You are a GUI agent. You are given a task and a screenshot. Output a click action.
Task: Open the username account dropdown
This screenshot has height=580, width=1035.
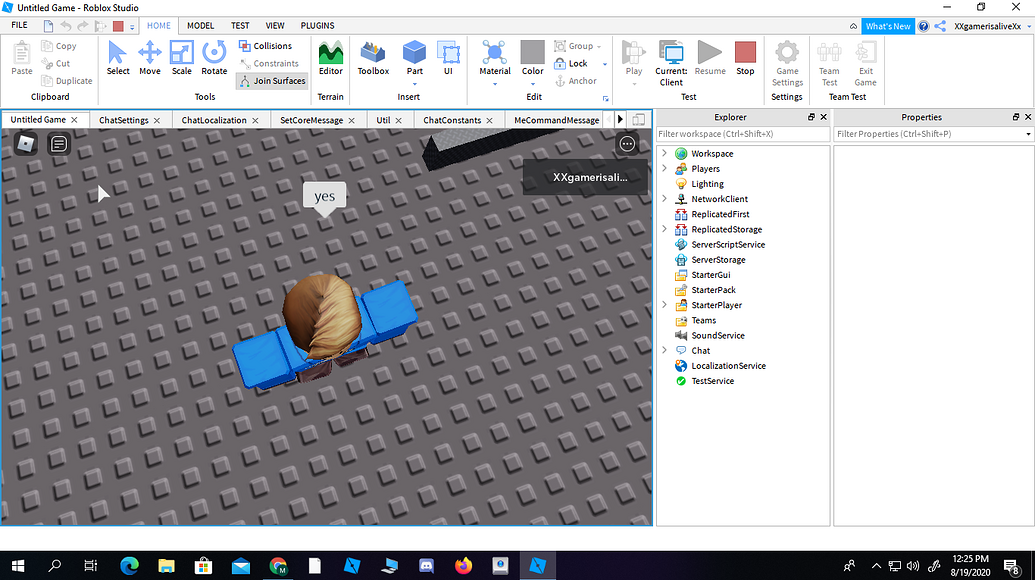point(1028,26)
